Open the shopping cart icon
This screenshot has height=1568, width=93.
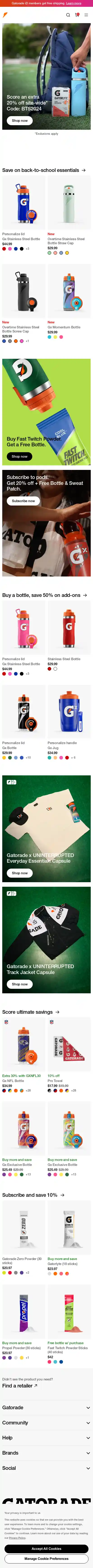pyautogui.click(x=77, y=15)
